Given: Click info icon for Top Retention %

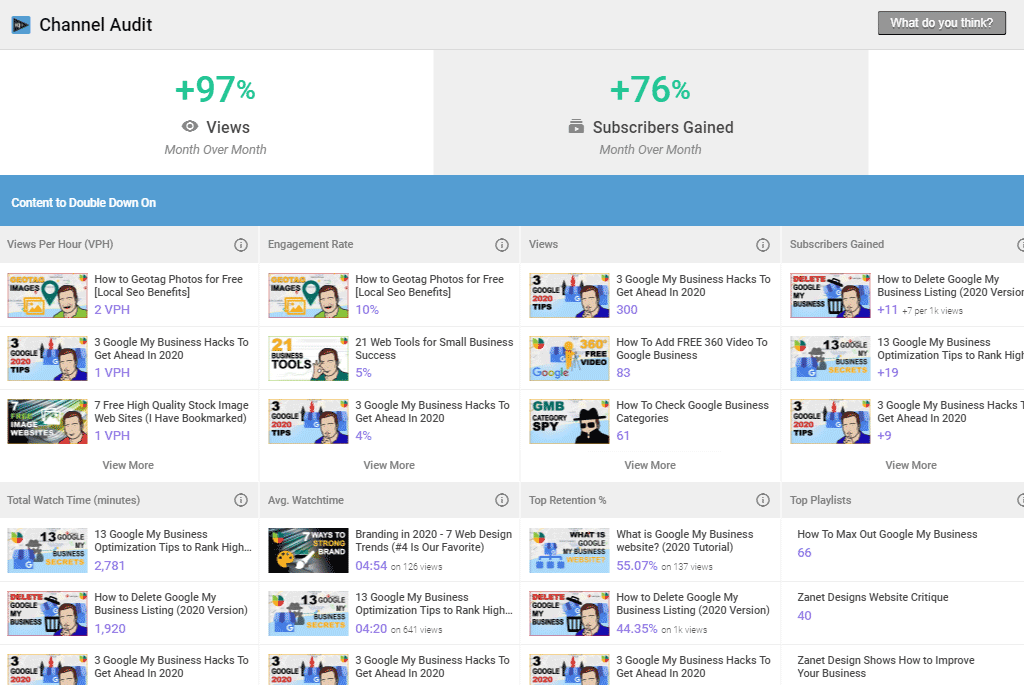Looking at the screenshot, I should tap(763, 500).
